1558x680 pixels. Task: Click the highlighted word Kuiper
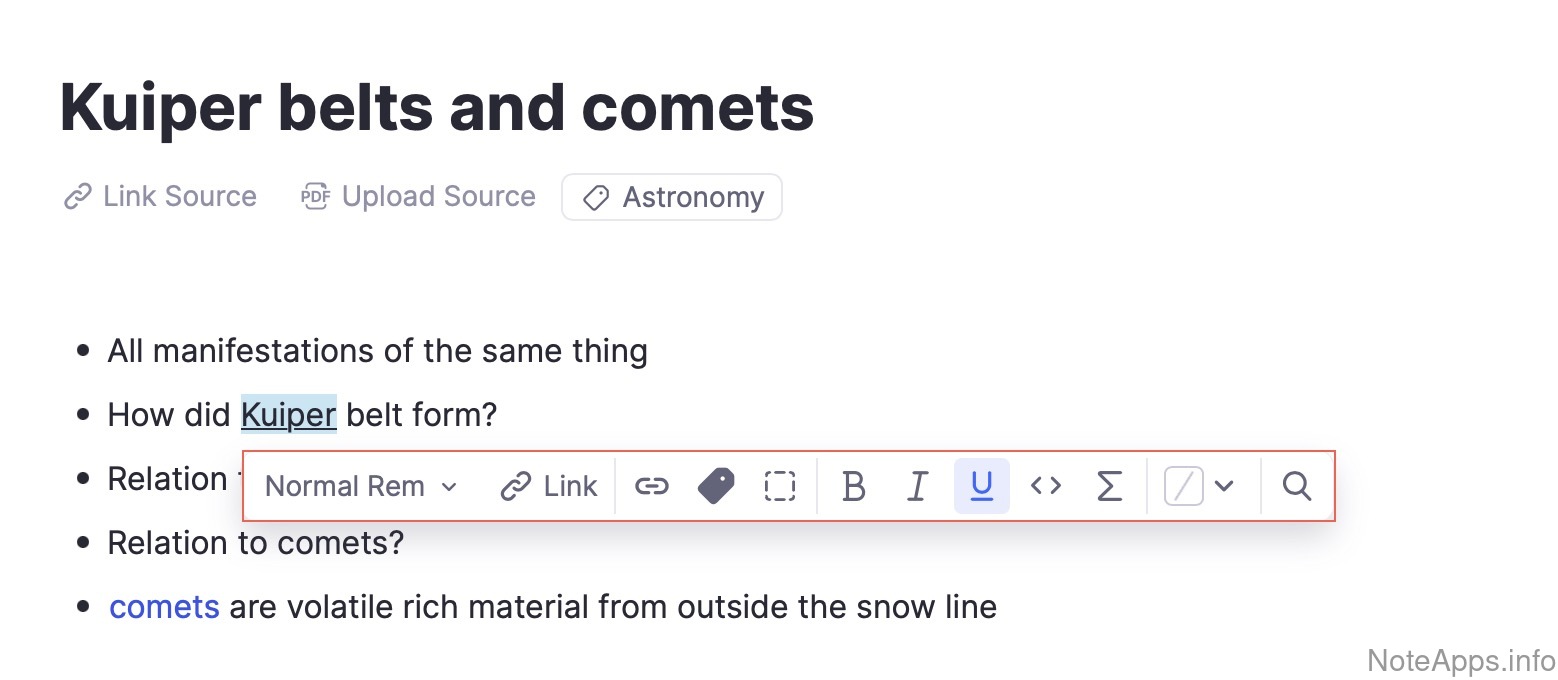(288, 414)
